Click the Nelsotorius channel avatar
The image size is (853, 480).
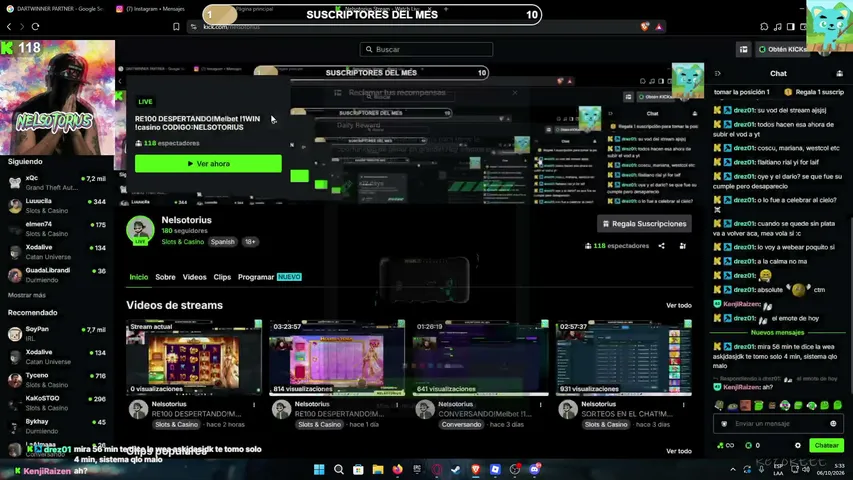pyautogui.click(x=140, y=230)
